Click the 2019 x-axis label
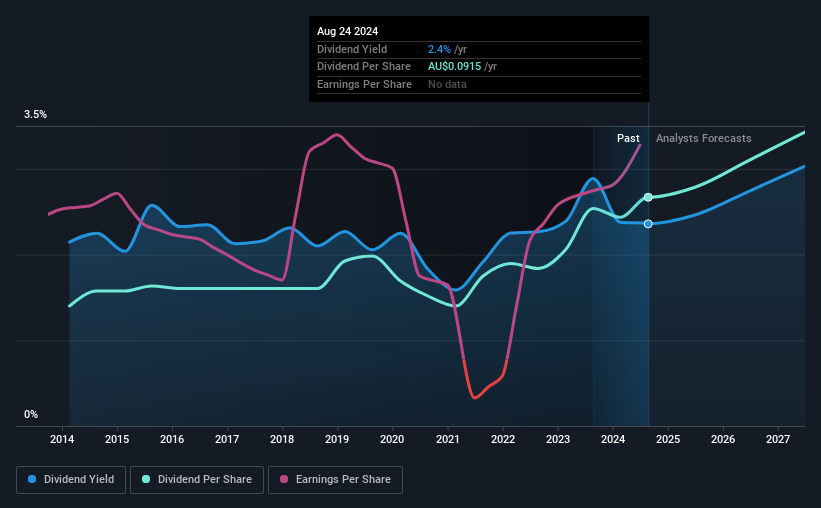 pyautogui.click(x=337, y=439)
